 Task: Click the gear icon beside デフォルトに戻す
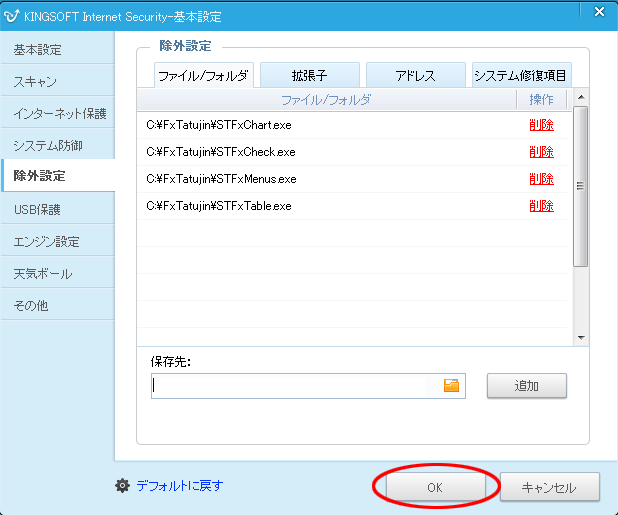(x=122, y=485)
